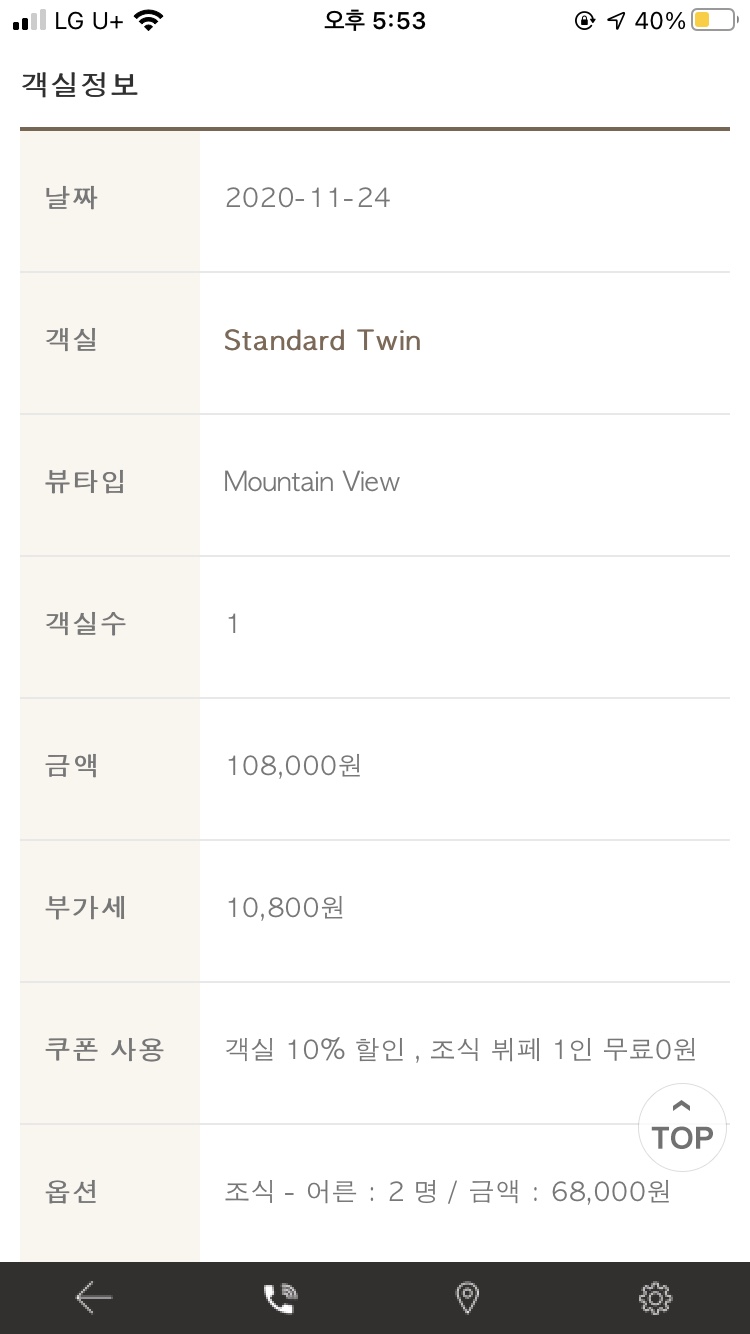Tap the location services arrow icon
750x1334 pixels.
(616, 20)
